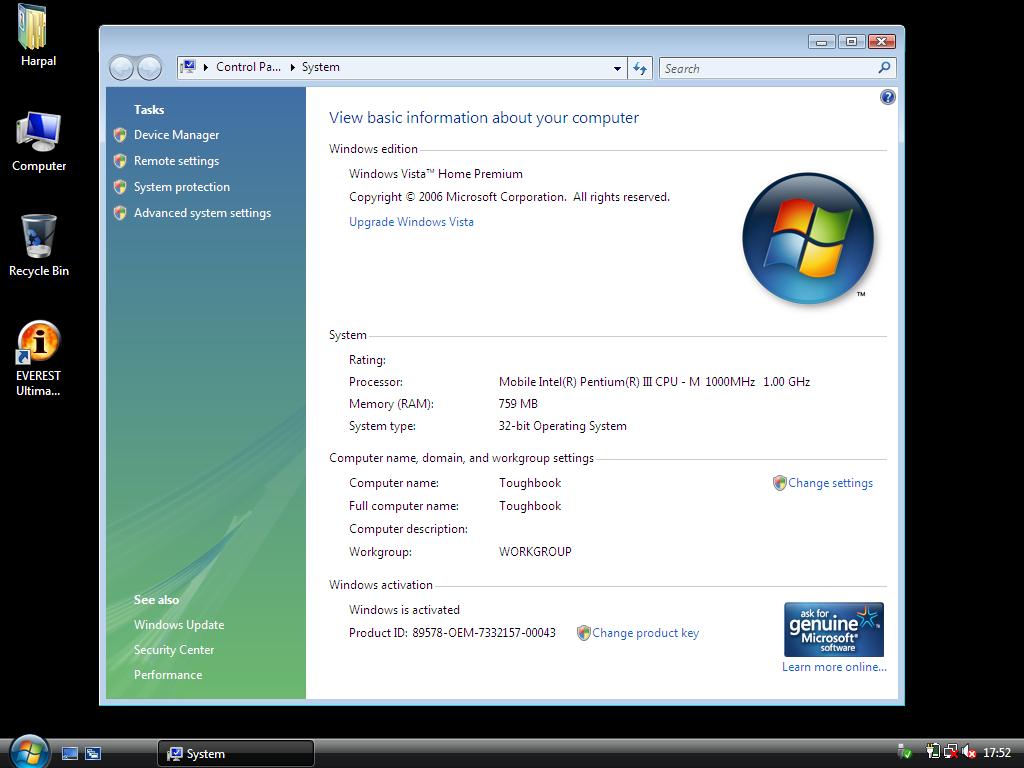Screen dimensions: 1024x768
Task: Maximize the System window
Action: pyautogui.click(x=851, y=42)
